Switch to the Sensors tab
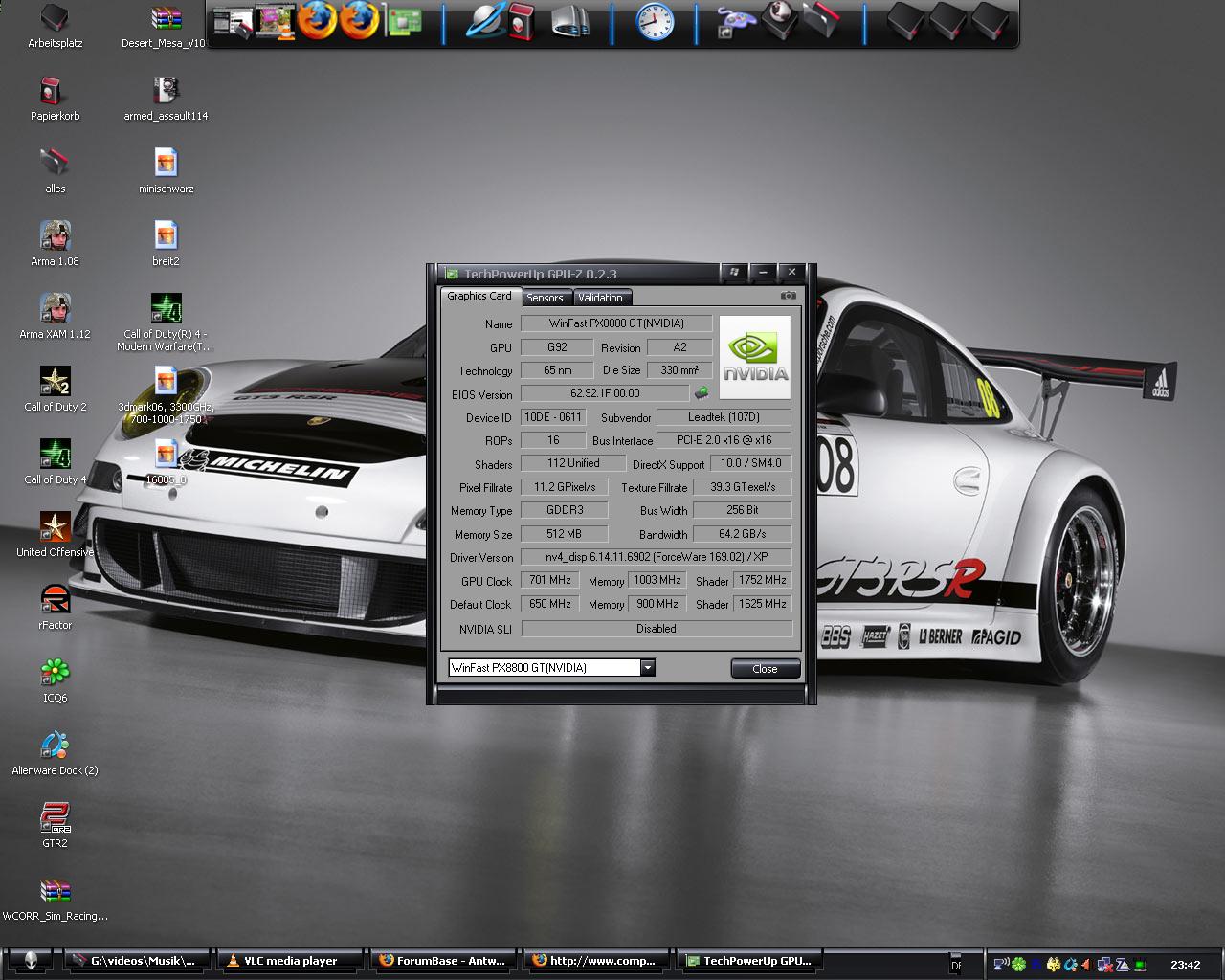Screen dimensions: 1225x980 coord(545,298)
